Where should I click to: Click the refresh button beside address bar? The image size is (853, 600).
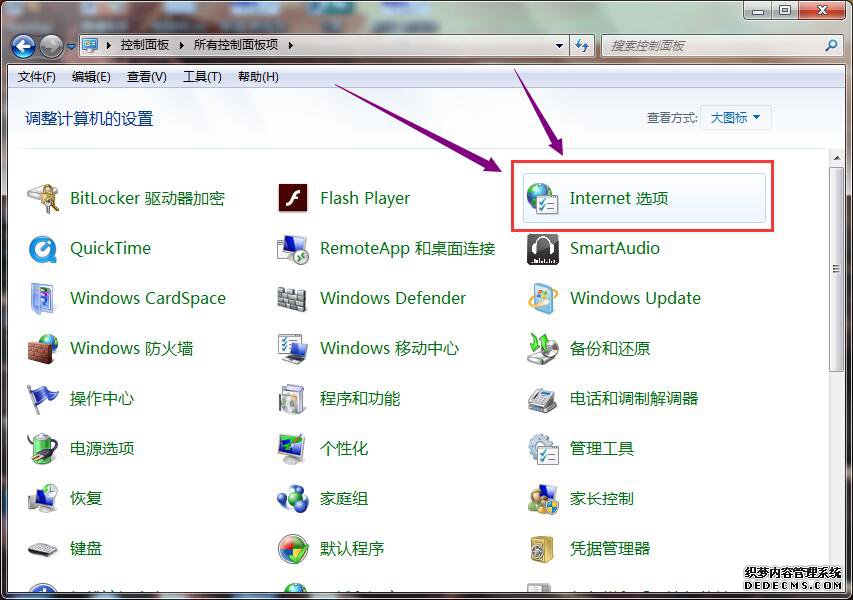pos(583,46)
